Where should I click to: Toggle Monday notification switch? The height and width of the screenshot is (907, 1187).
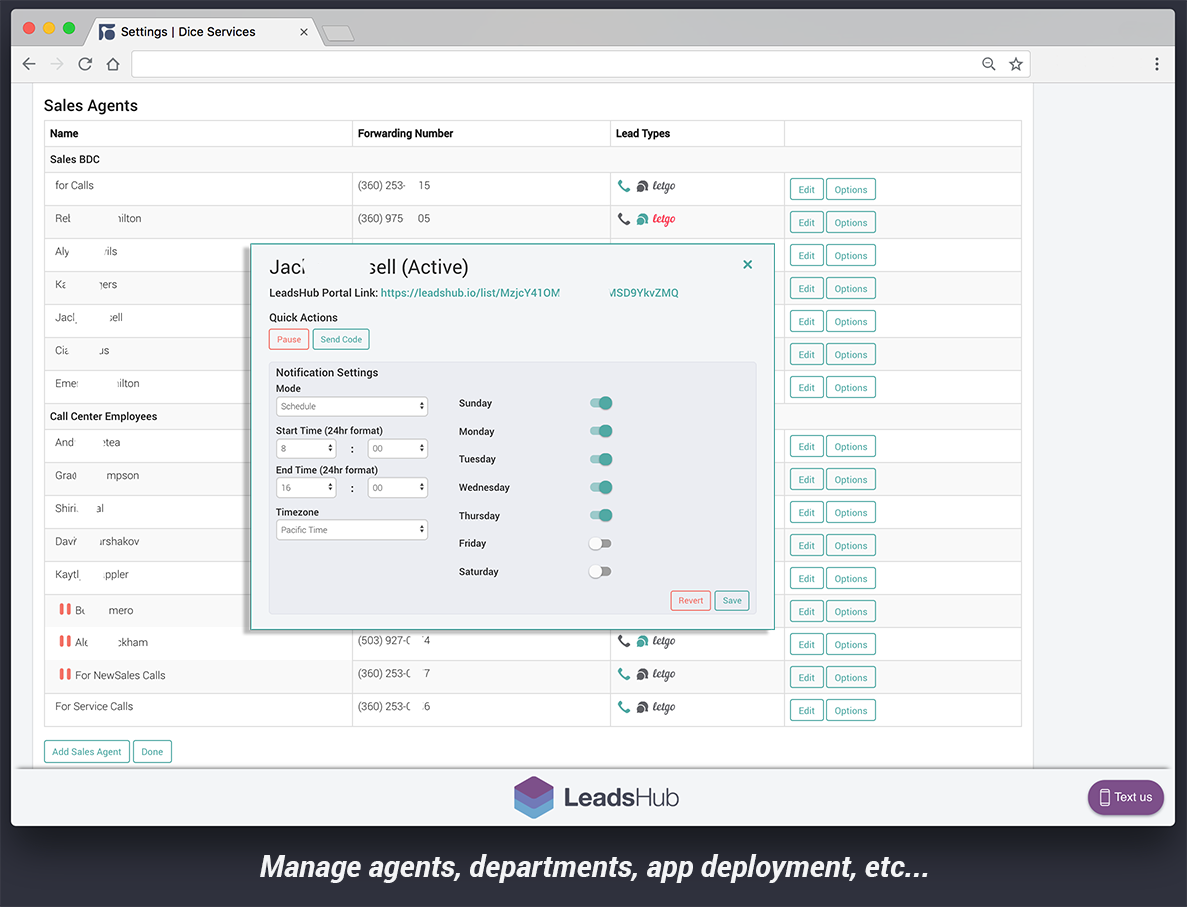pyautogui.click(x=601, y=431)
